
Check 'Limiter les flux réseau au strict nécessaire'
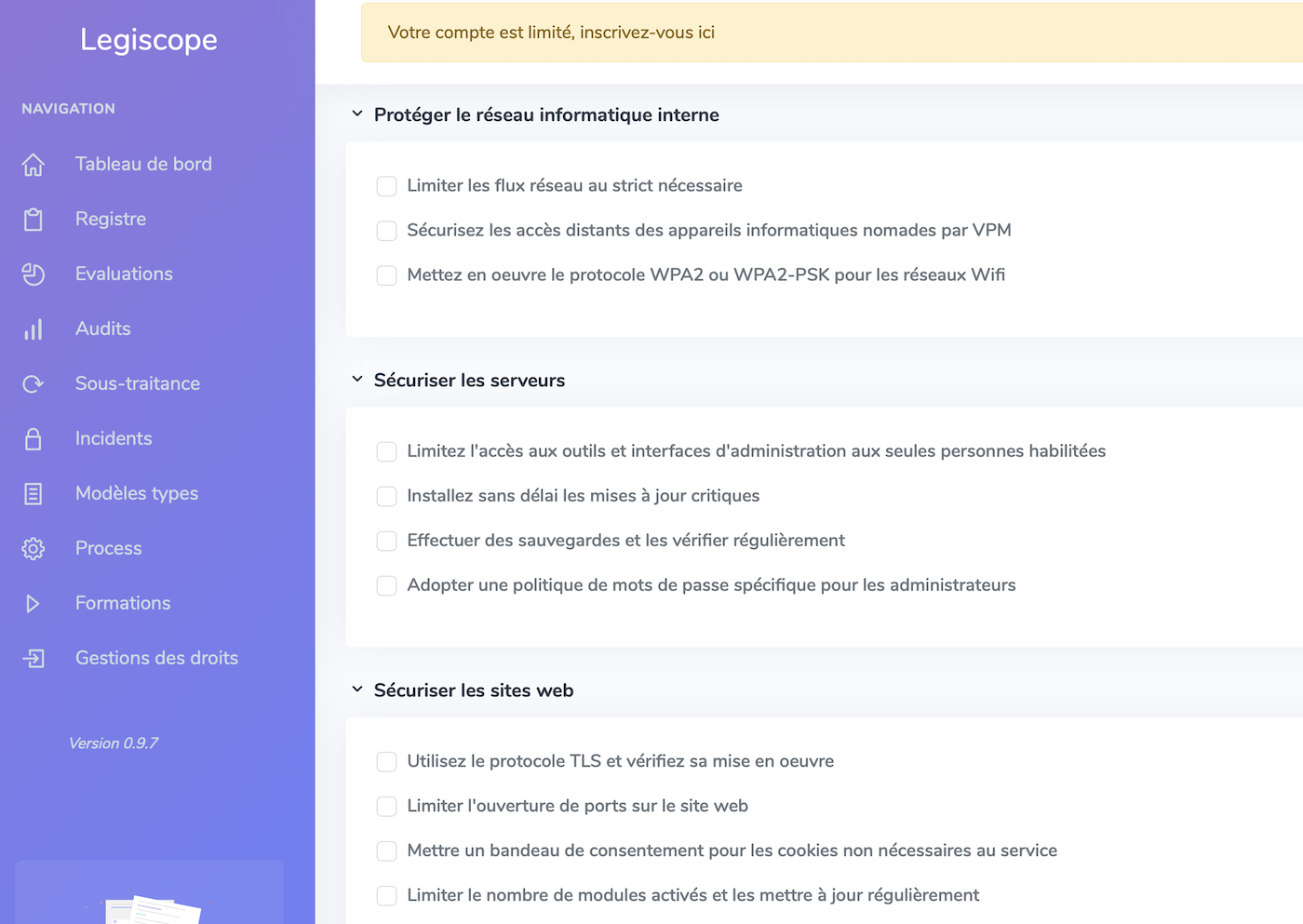[386, 186]
